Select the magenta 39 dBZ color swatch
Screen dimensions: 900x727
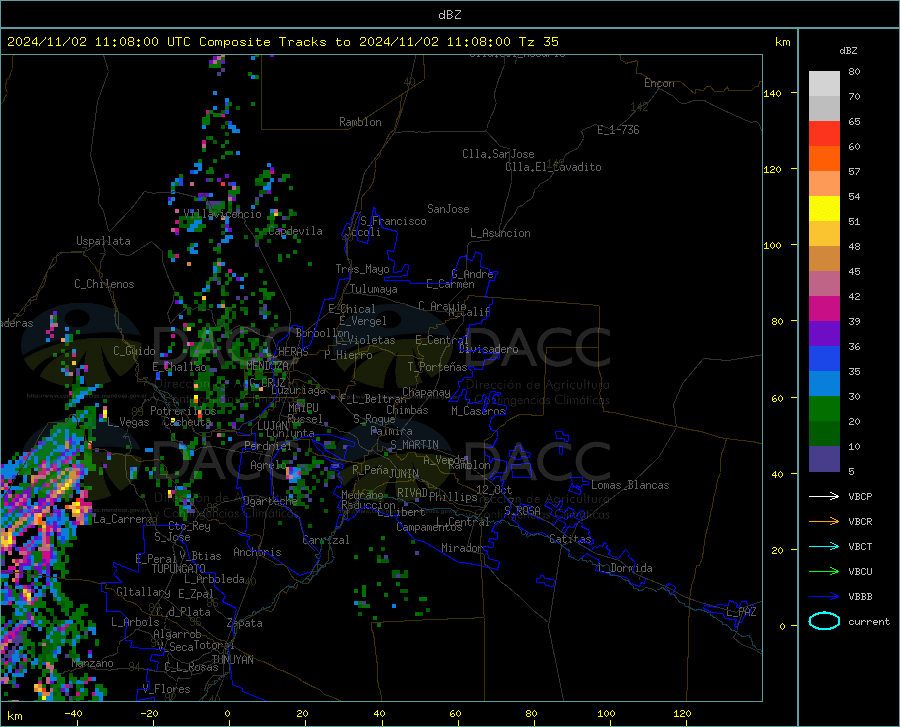[x=824, y=309]
